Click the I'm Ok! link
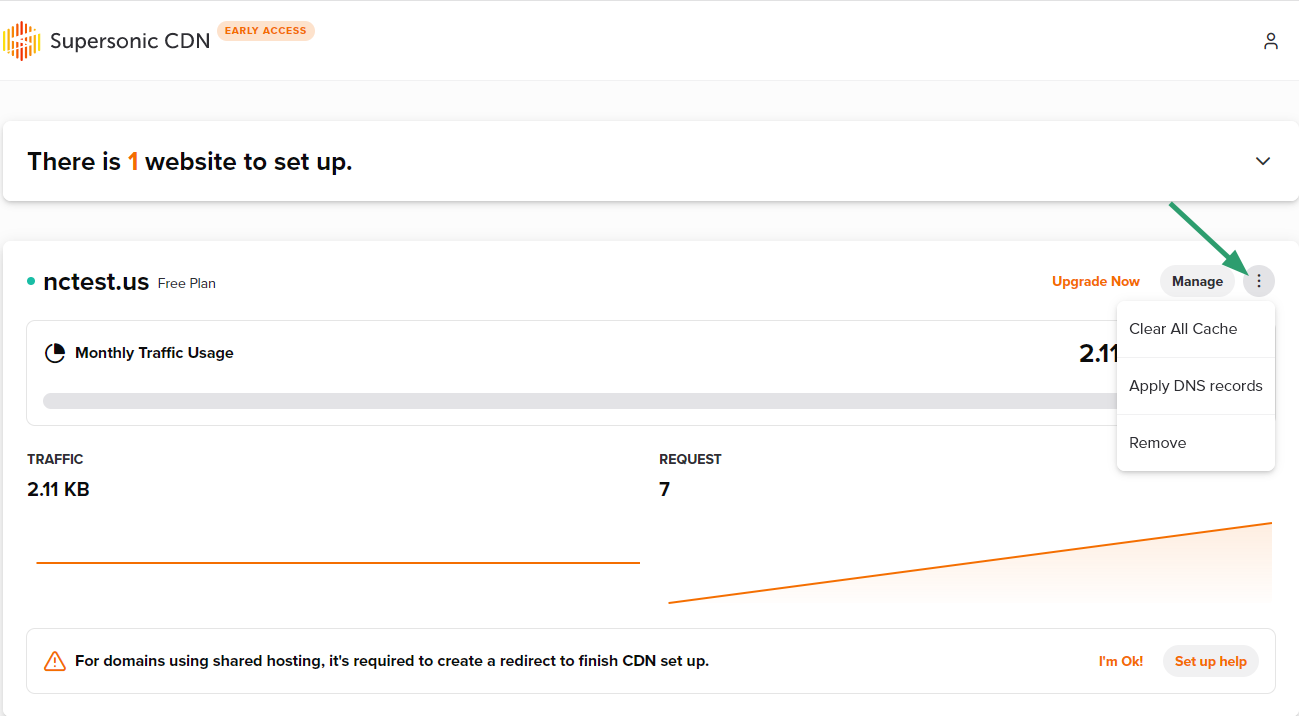The image size is (1299, 716). 1120,661
